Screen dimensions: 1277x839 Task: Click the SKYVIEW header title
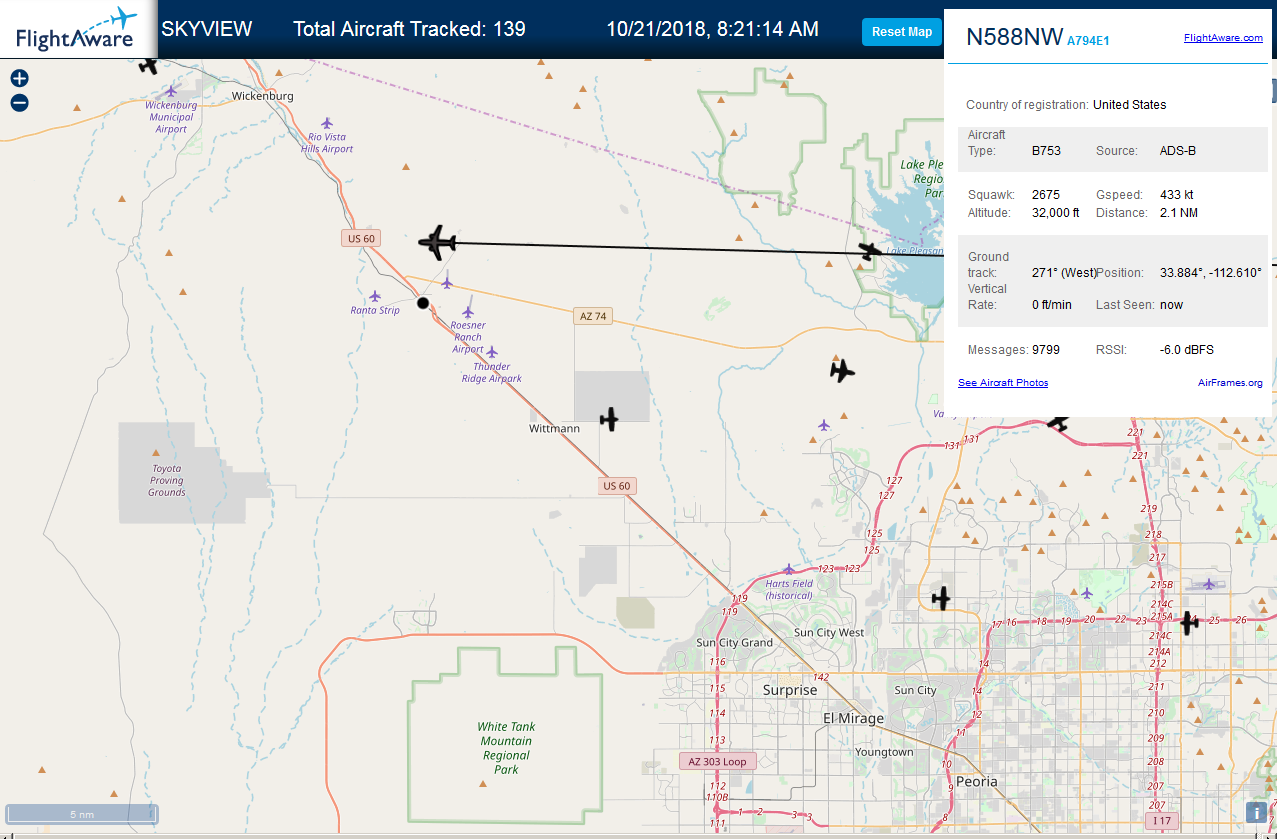207,29
